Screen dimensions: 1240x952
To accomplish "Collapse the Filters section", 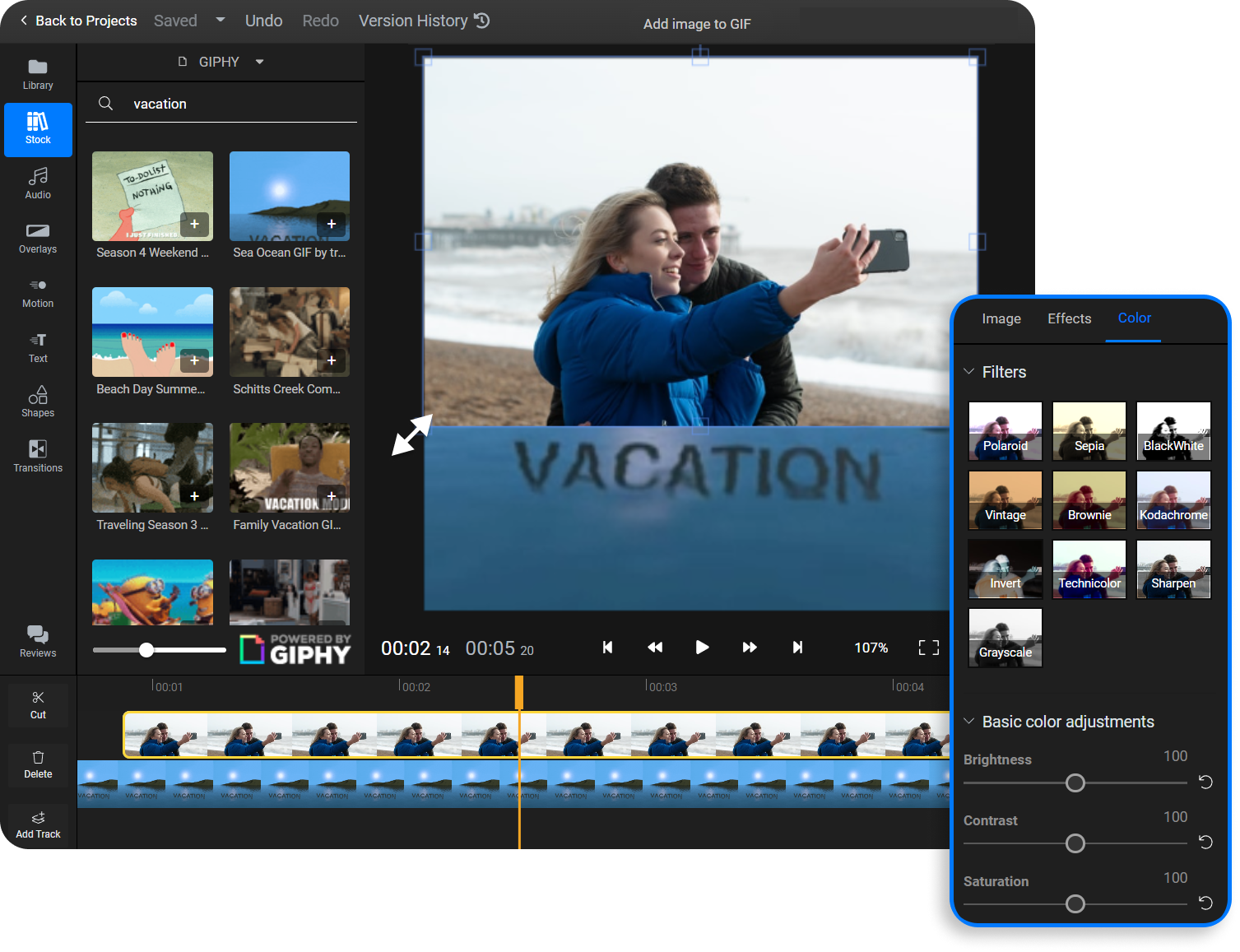I will (x=968, y=371).
